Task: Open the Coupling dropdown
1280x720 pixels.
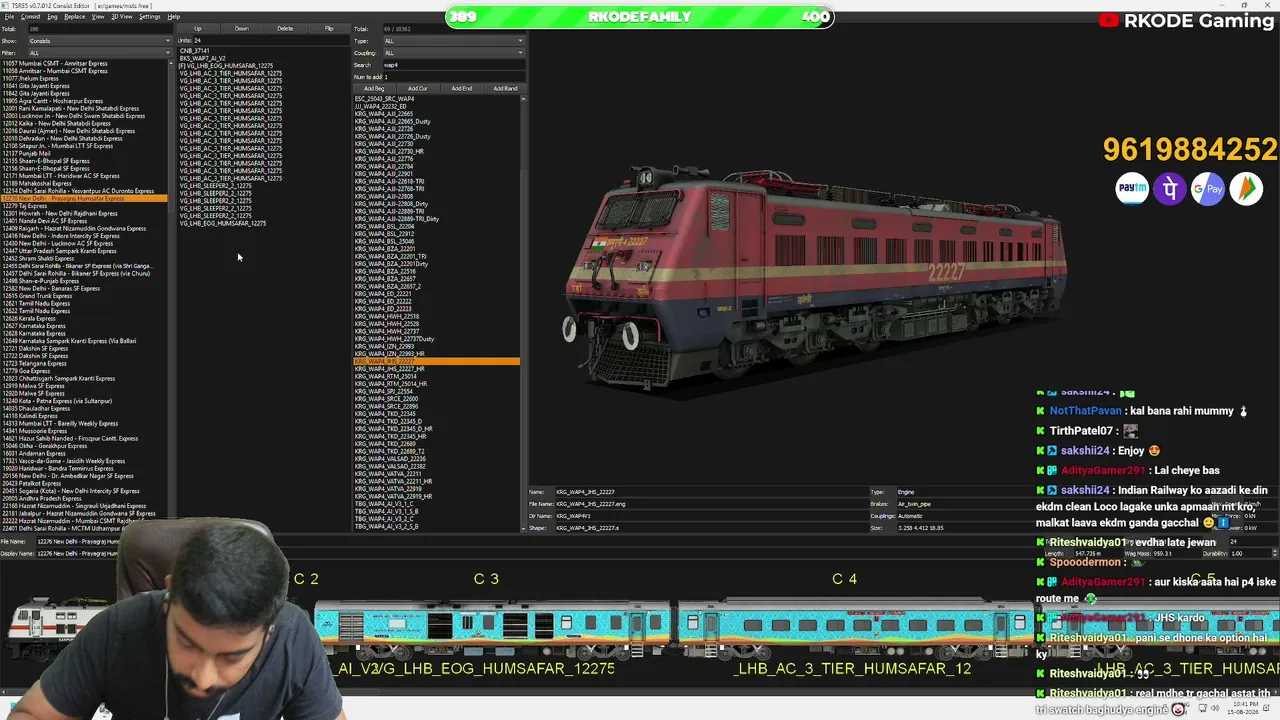Action: tap(454, 53)
